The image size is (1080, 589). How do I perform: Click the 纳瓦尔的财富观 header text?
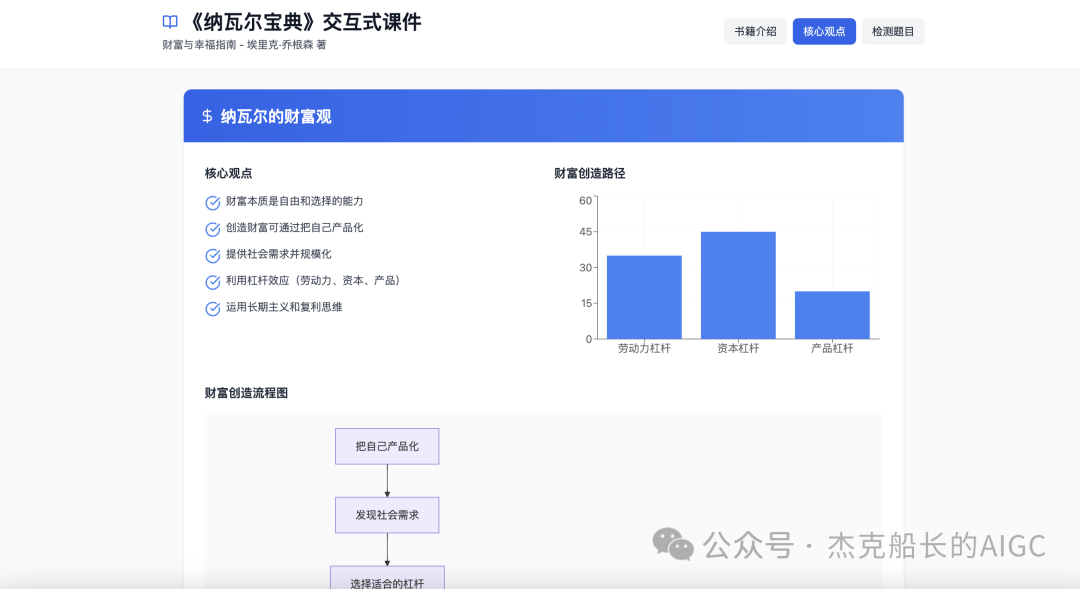276,116
